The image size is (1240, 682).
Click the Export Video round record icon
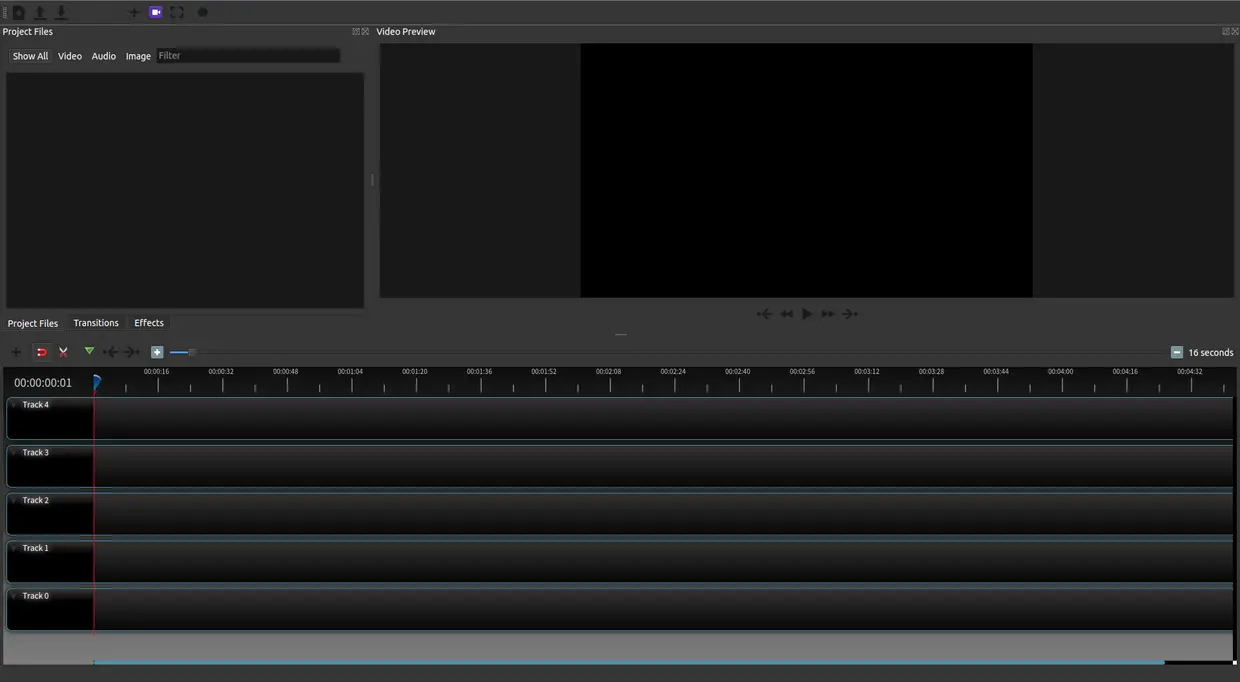(x=203, y=12)
